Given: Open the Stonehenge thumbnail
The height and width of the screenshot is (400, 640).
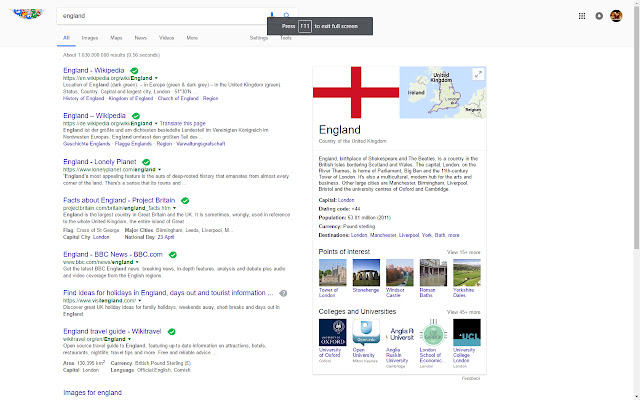Looking at the screenshot, I should (x=366, y=272).
